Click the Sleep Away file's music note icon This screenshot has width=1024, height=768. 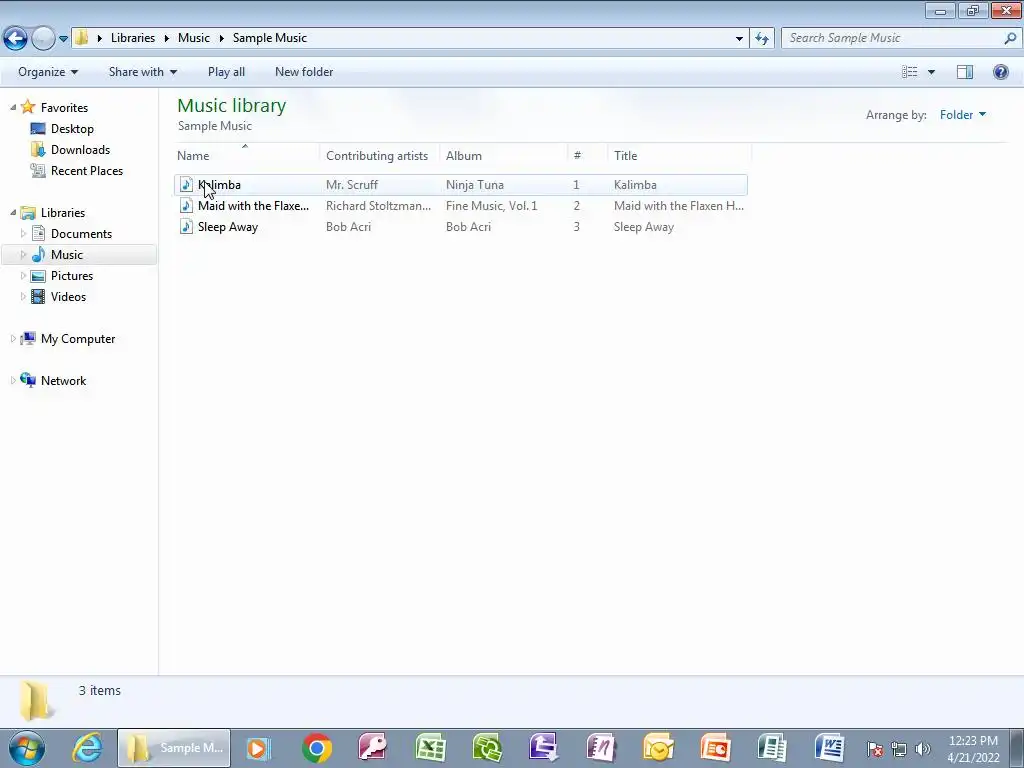(186, 227)
